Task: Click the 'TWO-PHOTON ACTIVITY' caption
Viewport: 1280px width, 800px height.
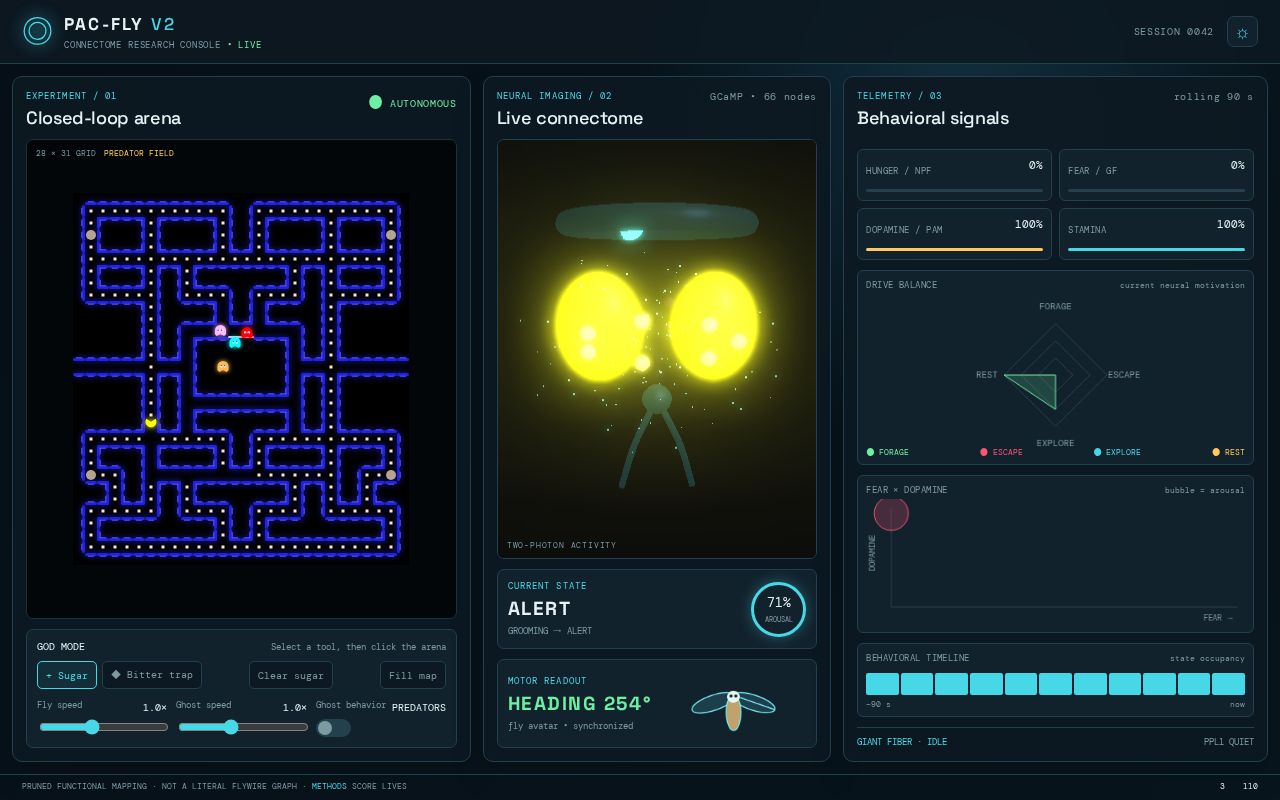Action: (562, 545)
